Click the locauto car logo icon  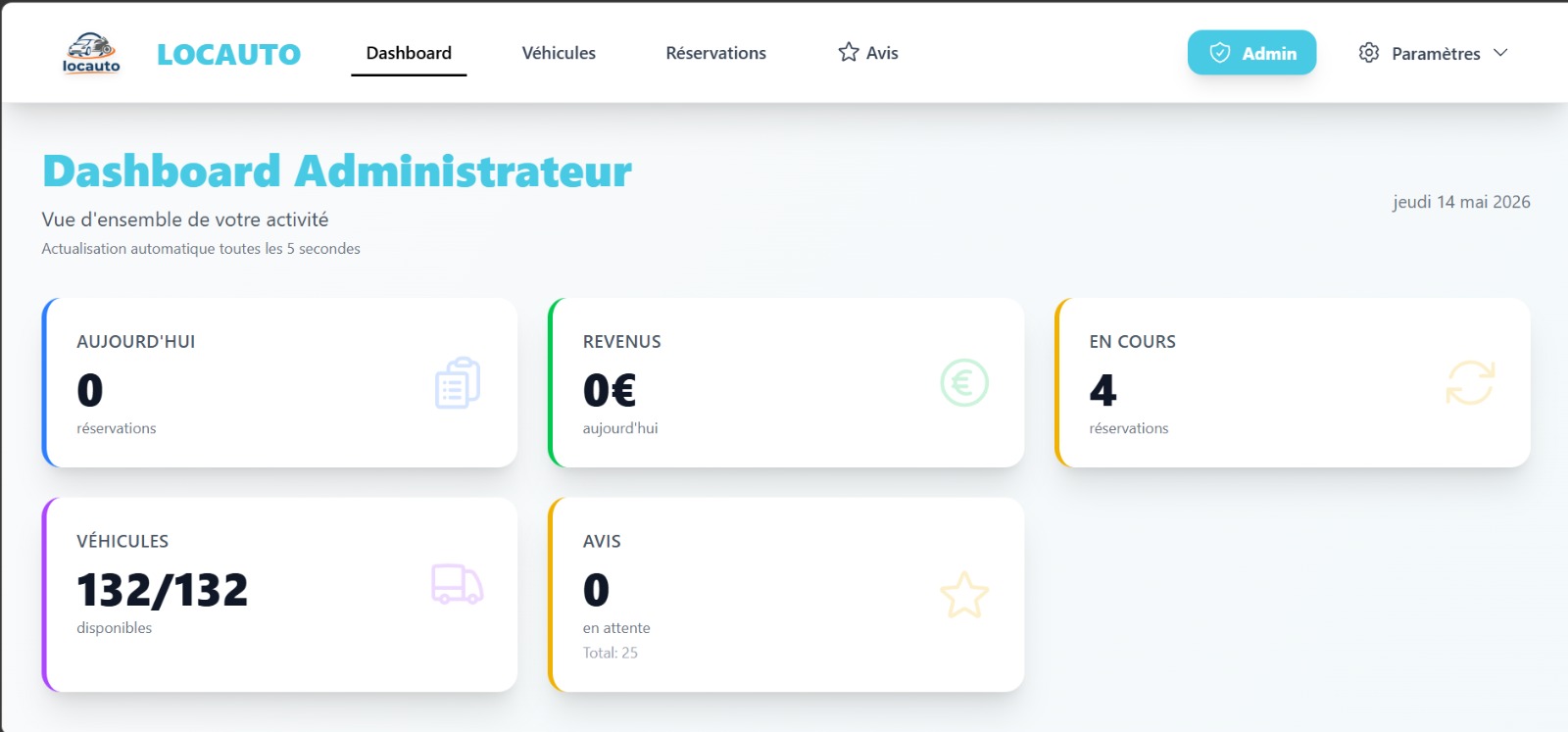(x=91, y=53)
